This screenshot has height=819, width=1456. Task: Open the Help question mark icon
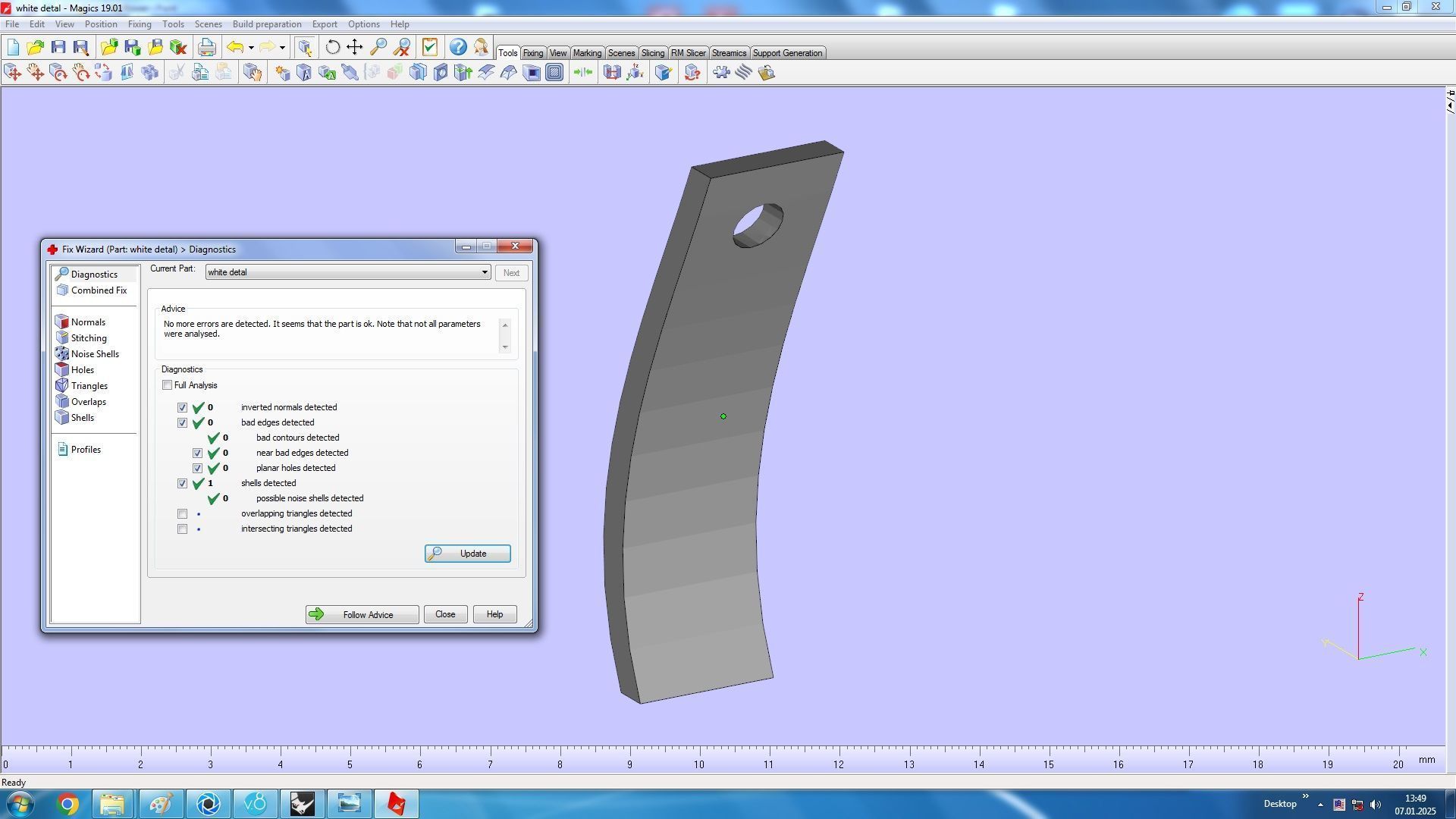pyautogui.click(x=457, y=47)
